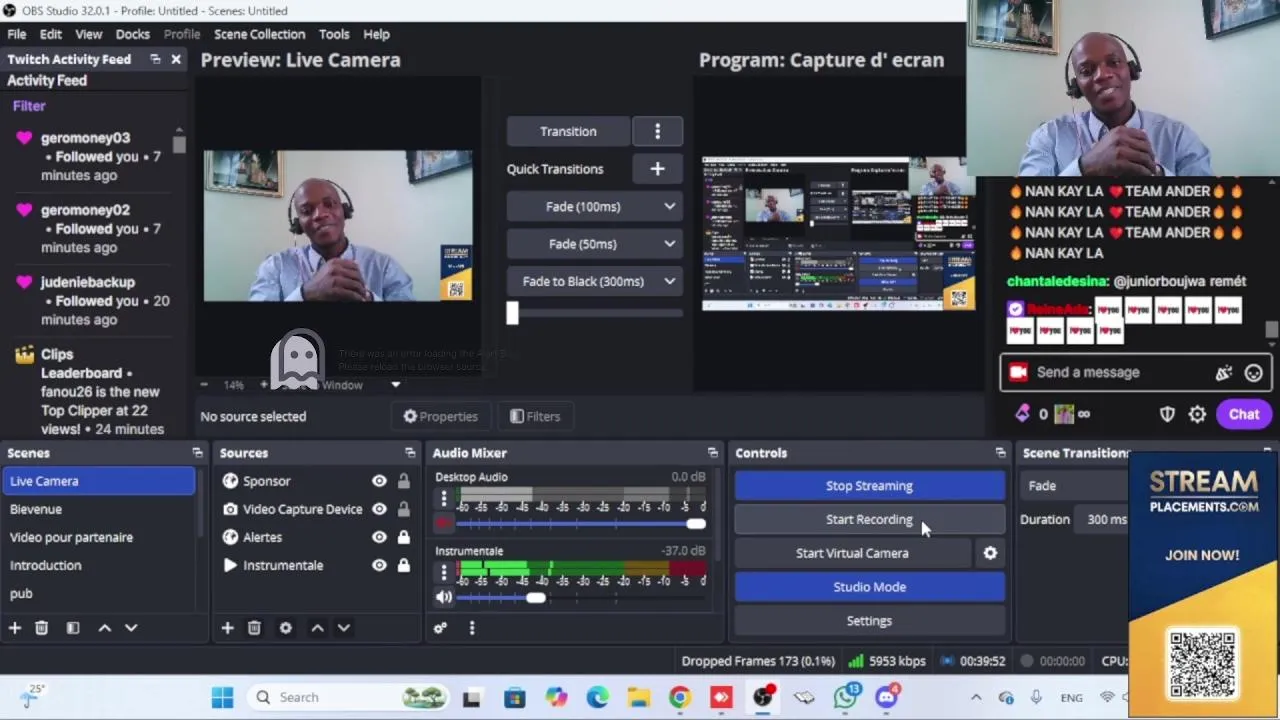This screenshot has height=720, width=1280.
Task: Click channel points bits icon in chat
Action: coord(1022,414)
